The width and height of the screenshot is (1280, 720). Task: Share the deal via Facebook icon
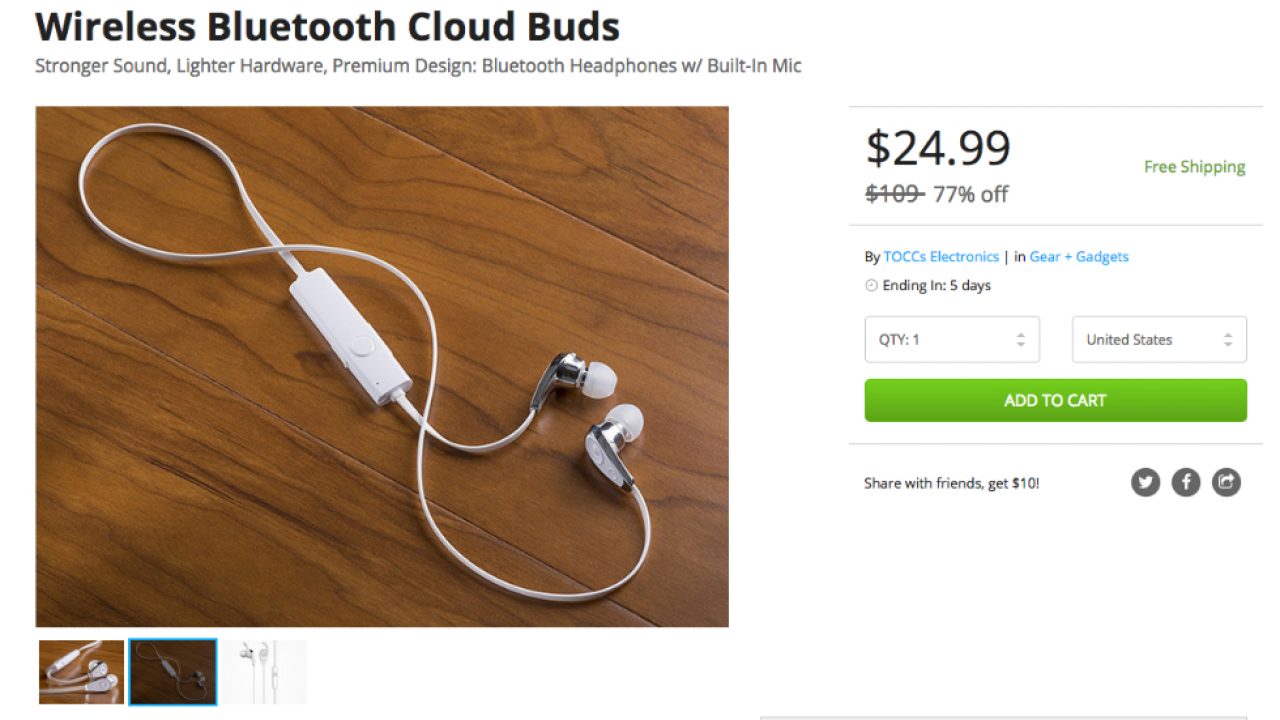click(1185, 483)
